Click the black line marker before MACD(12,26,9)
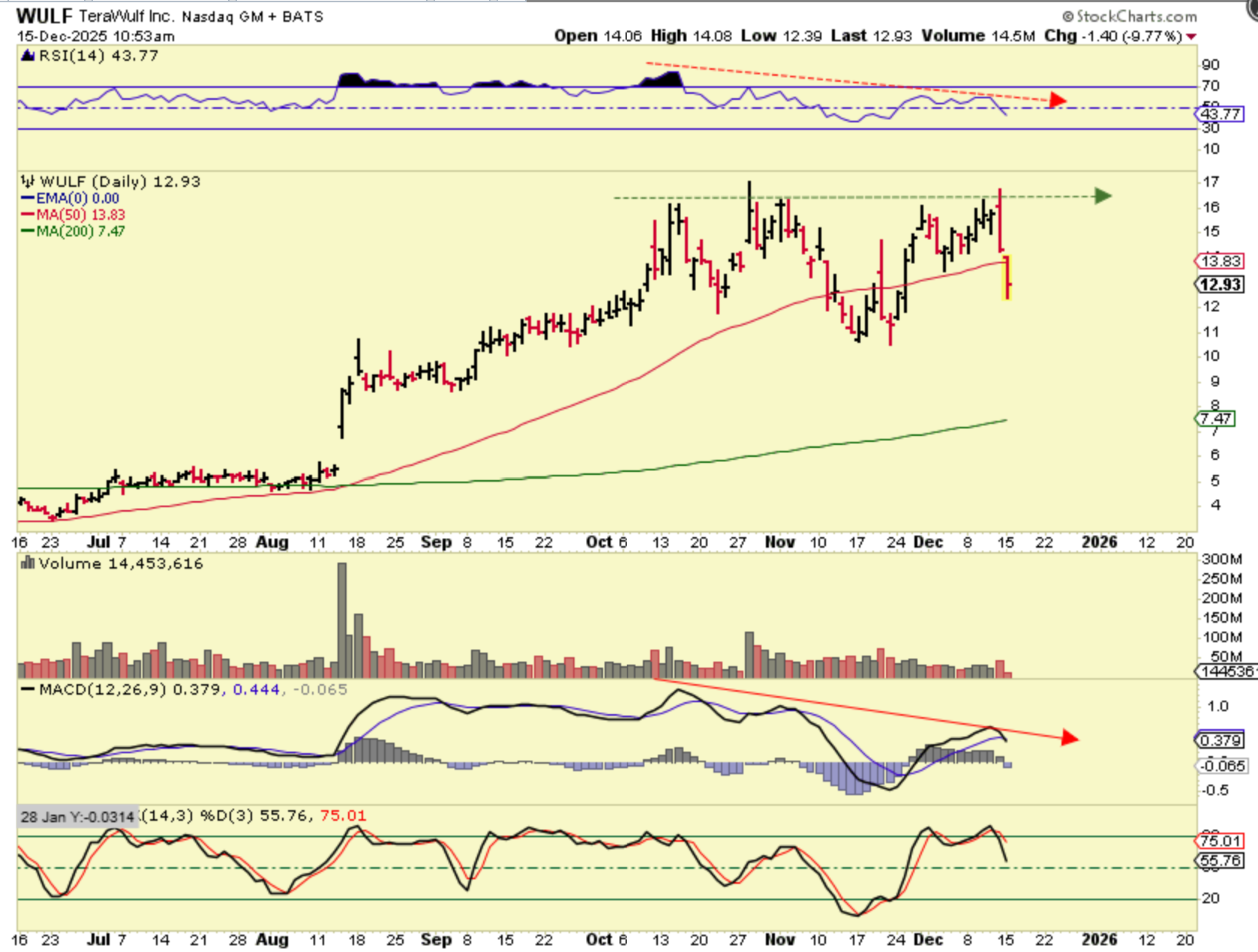Viewport: 1258px width, 952px height. pyautogui.click(x=28, y=689)
